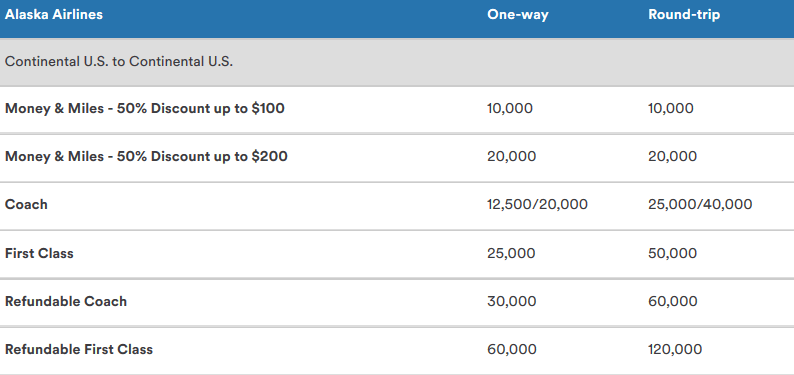The image size is (794, 375).
Task: Click the 50,000 round-trip First Class value
Action: (x=672, y=253)
